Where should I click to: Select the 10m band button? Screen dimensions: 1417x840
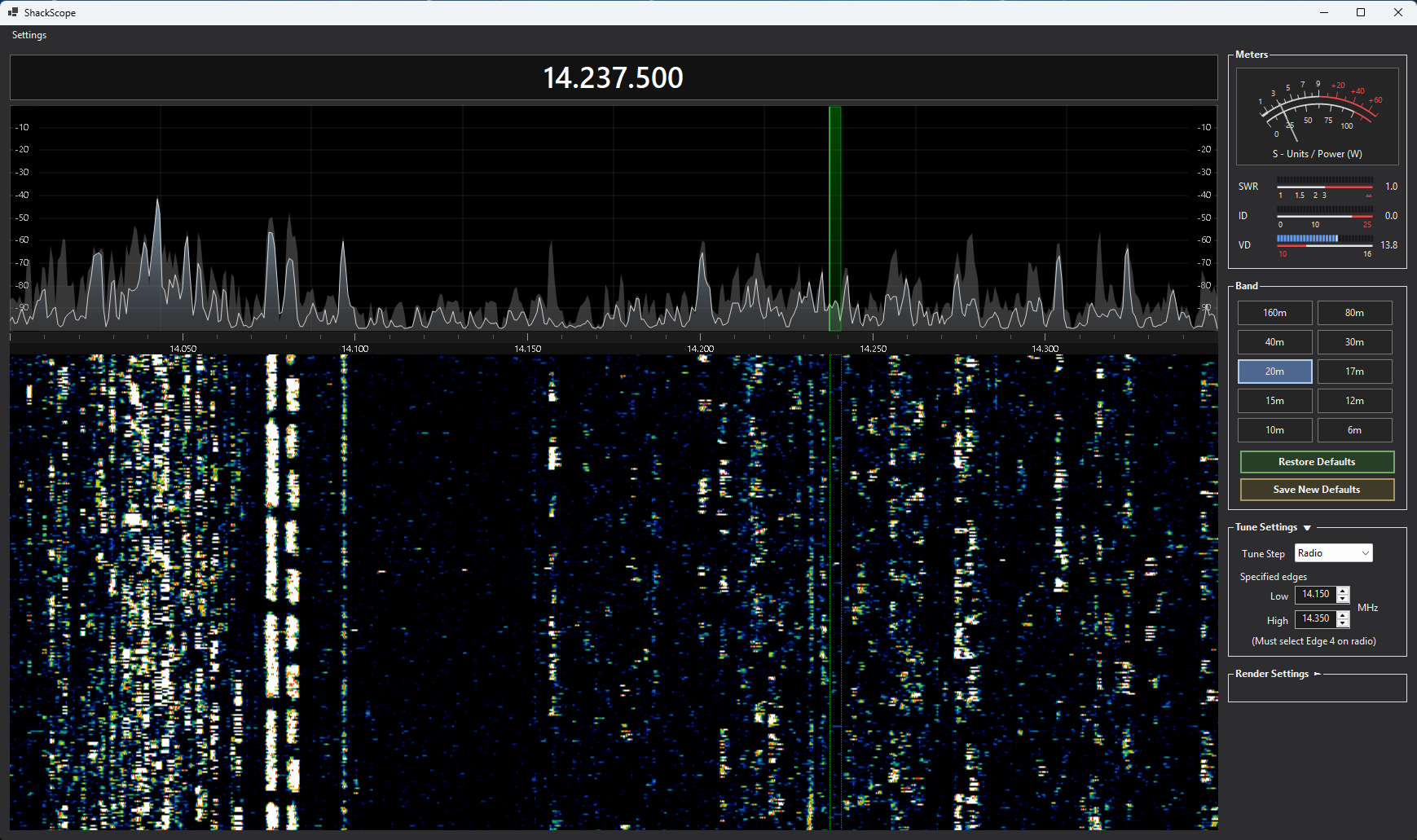[1274, 430]
